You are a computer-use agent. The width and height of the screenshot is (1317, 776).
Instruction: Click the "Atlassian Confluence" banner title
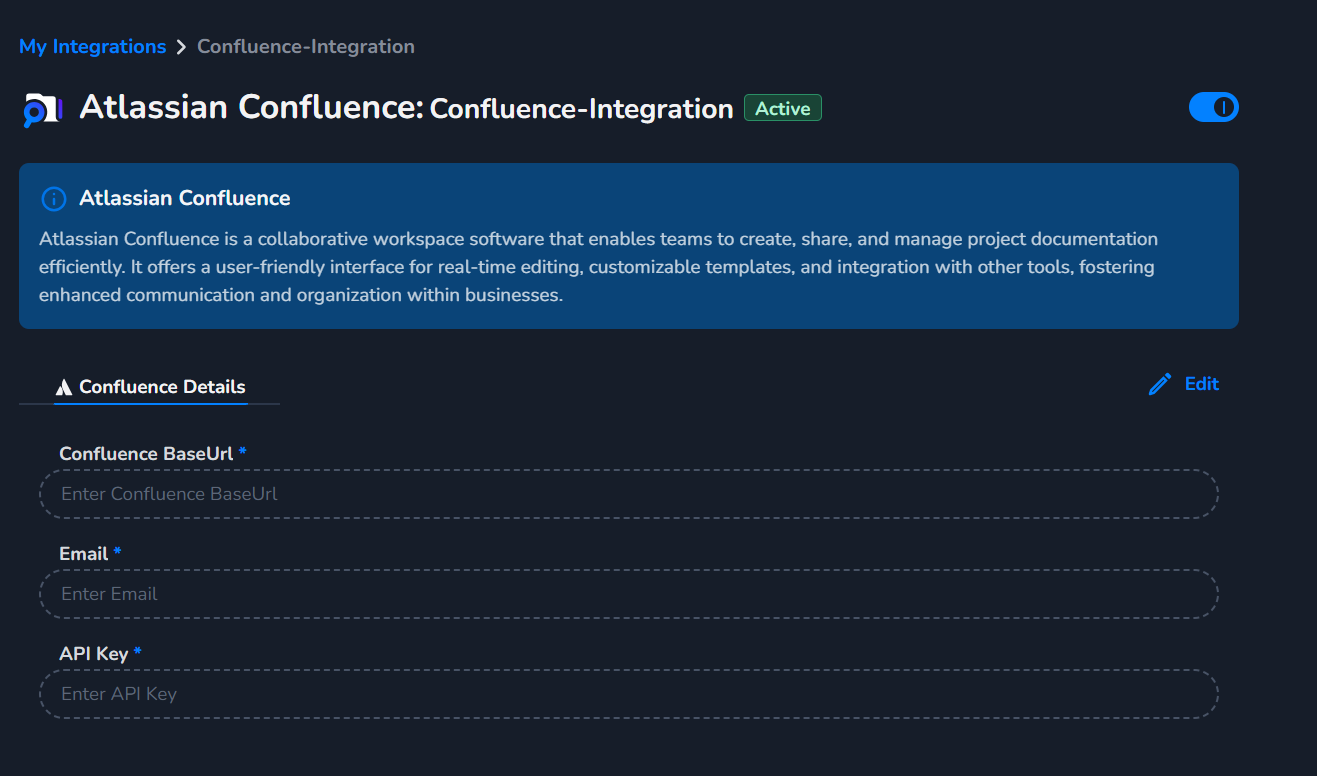tap(185, 198)
